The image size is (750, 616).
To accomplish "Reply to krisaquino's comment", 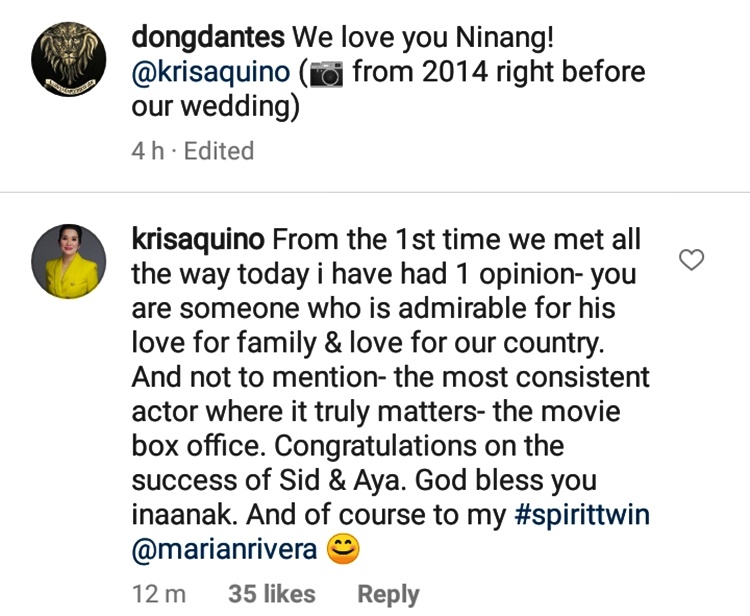I will [x=388, y=594].
